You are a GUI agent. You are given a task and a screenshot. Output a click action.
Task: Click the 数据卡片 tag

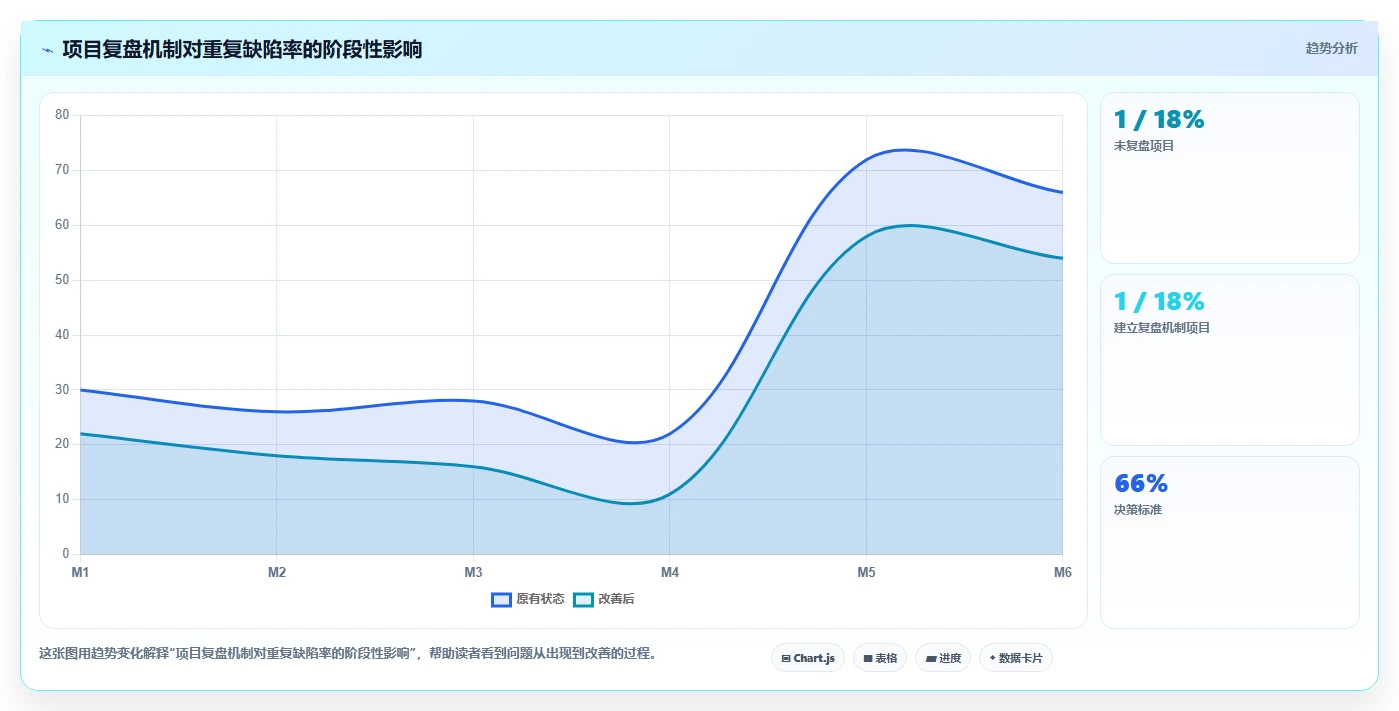coord(1016,658)
